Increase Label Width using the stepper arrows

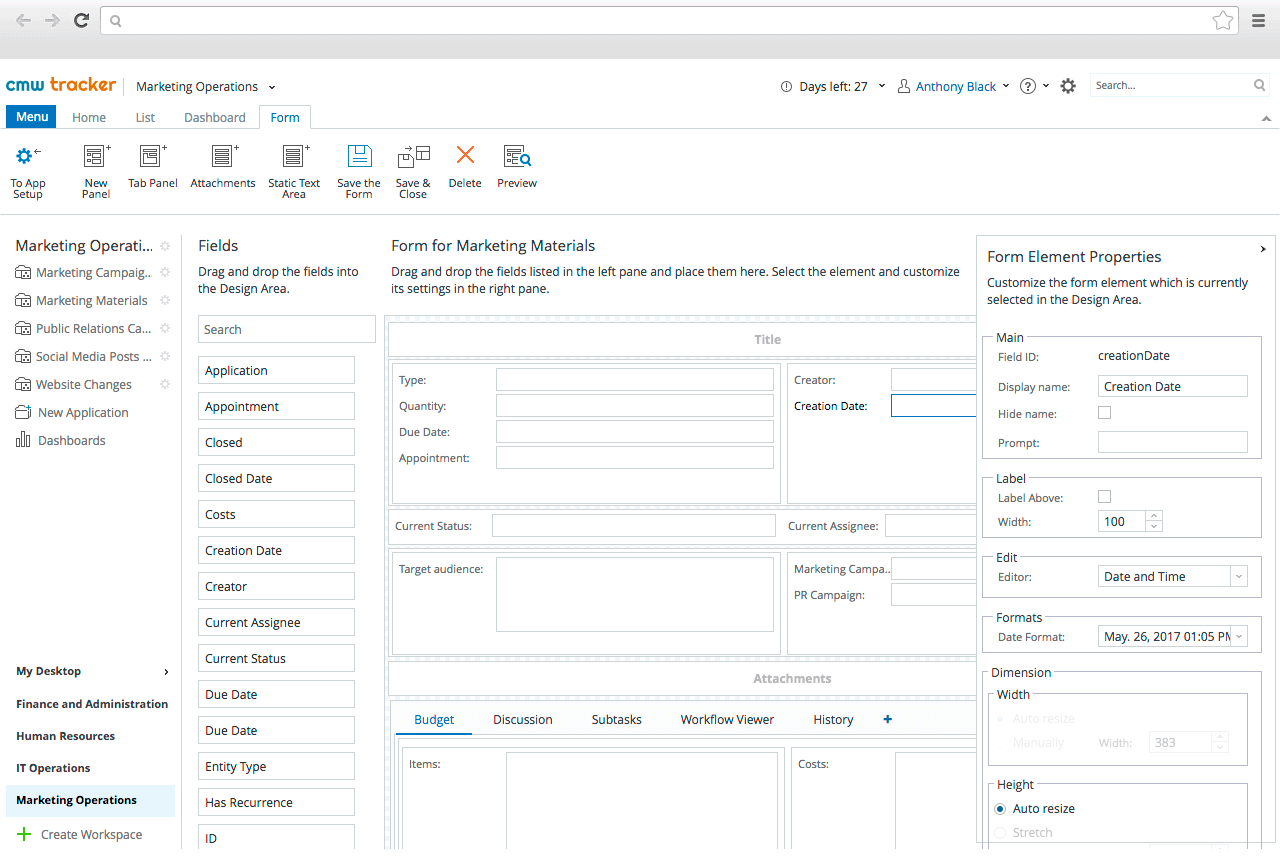(1154, 516)
